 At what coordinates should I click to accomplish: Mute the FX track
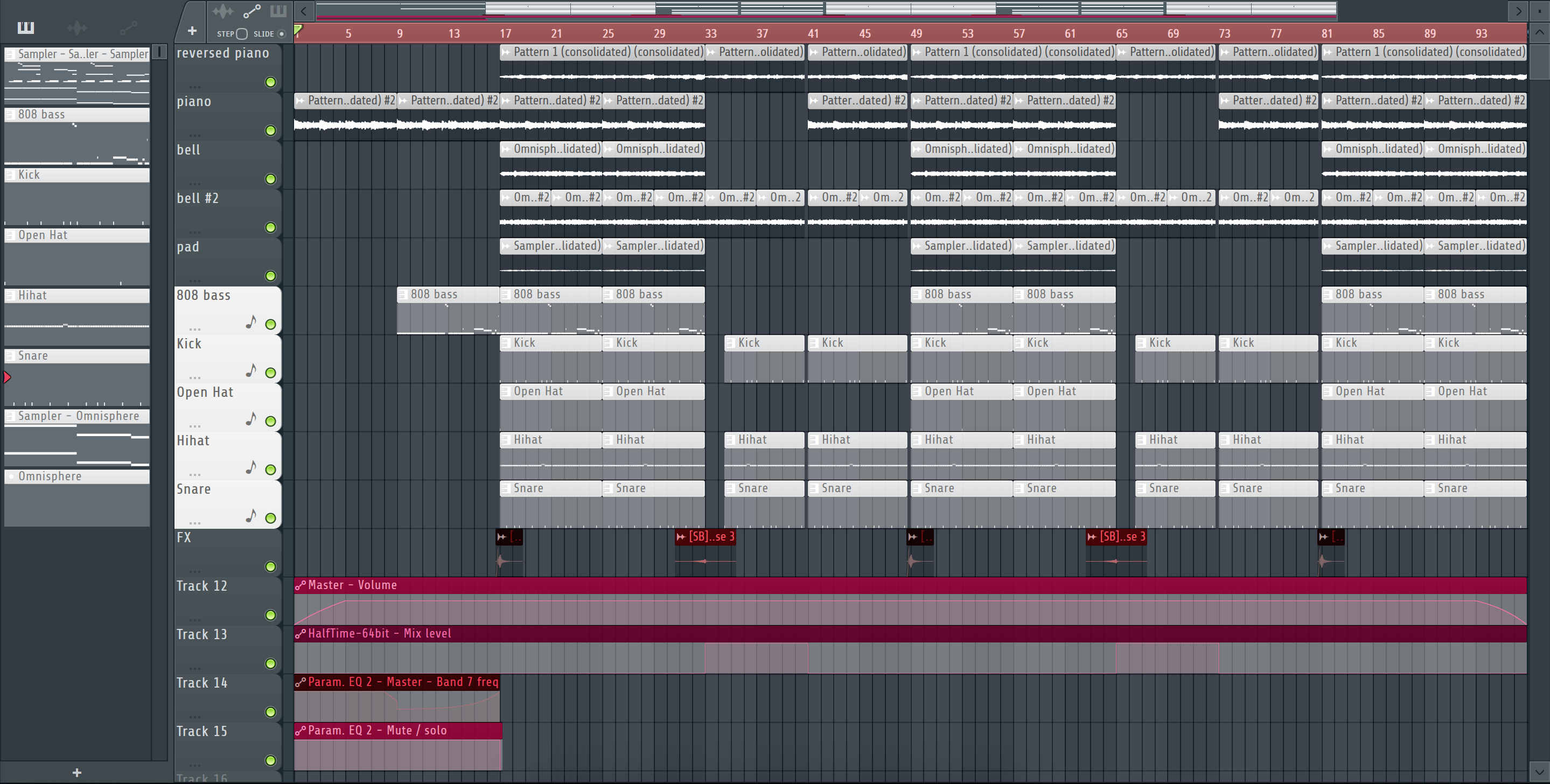271,567
